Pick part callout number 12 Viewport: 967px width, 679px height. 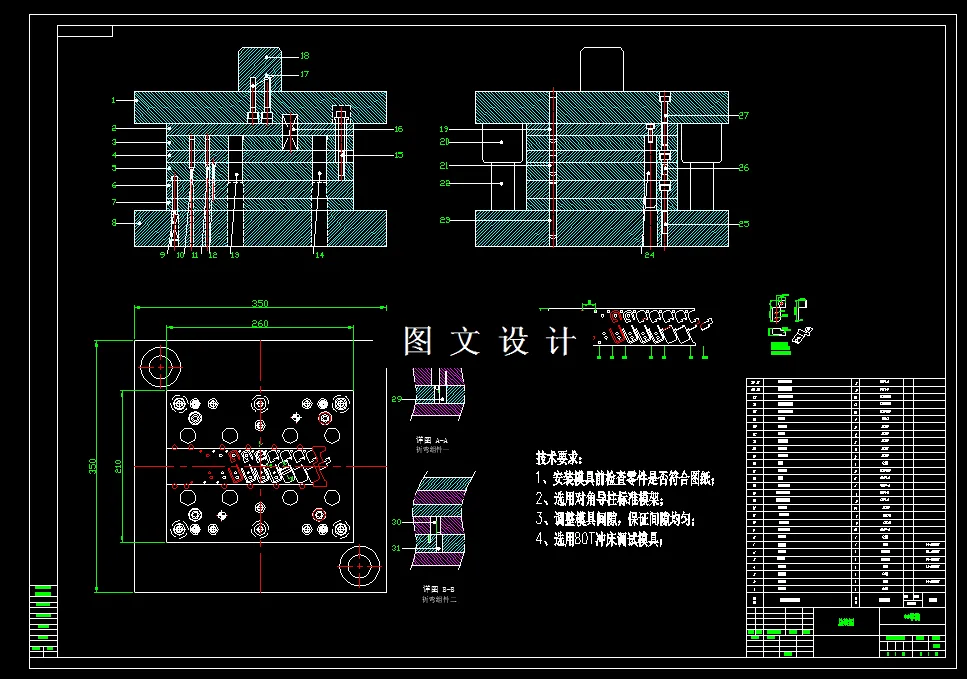(x=213, y=255)
